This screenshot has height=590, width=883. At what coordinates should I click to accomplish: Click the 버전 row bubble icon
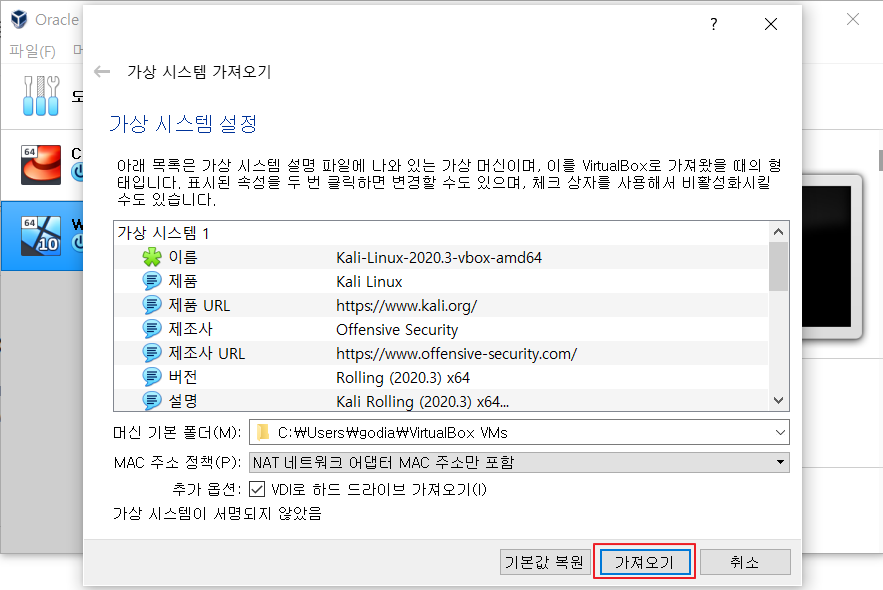pyautogui.click(x=151, y=377)
